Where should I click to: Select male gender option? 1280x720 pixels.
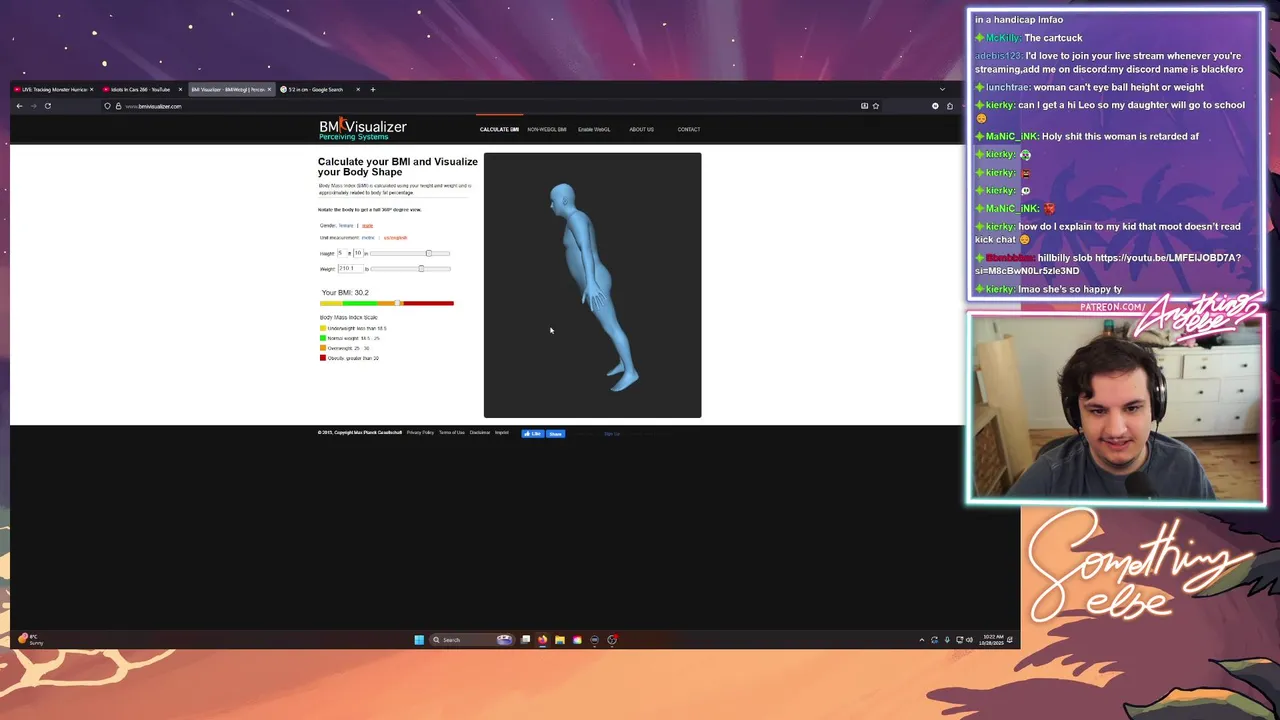[x=367, y=225]
